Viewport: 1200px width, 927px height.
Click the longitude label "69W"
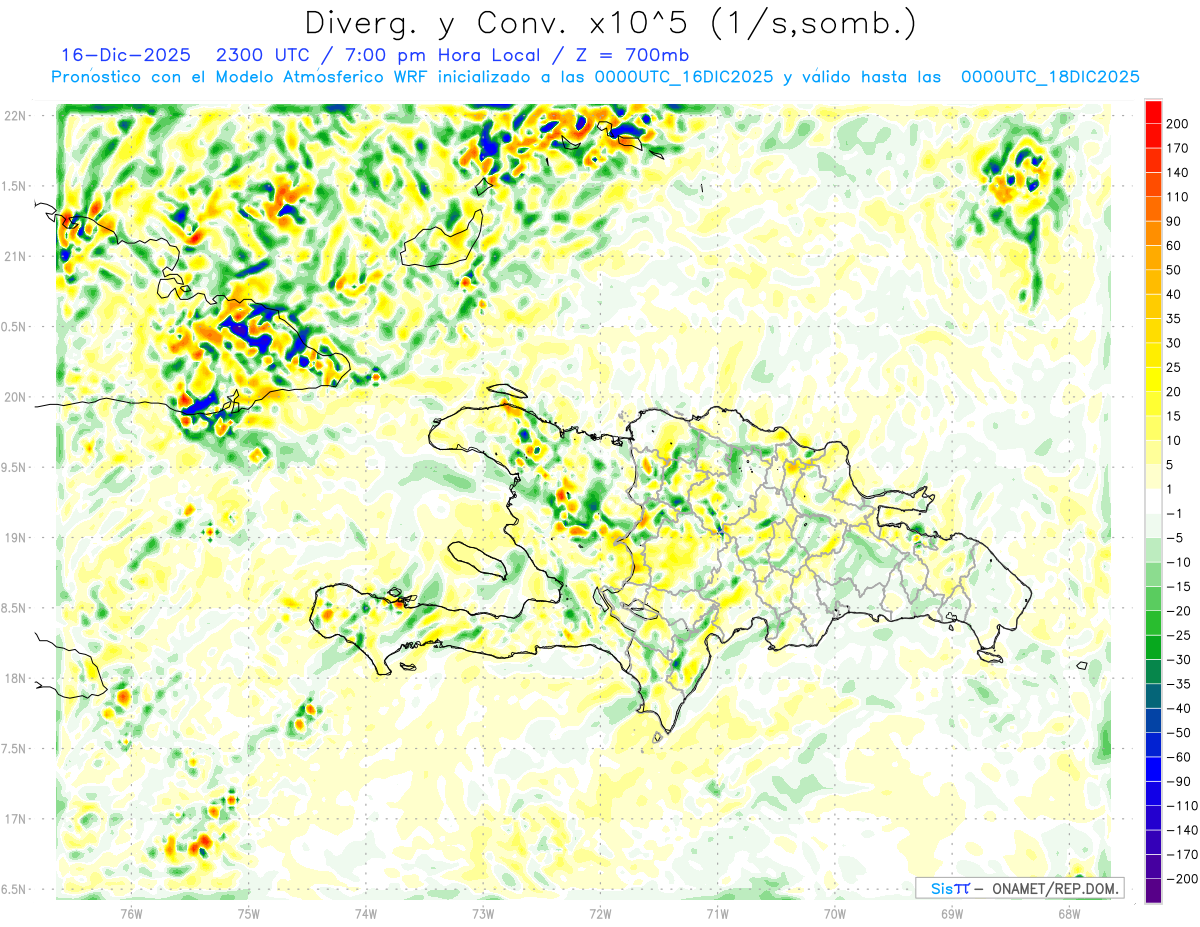(x=952, y=913)
